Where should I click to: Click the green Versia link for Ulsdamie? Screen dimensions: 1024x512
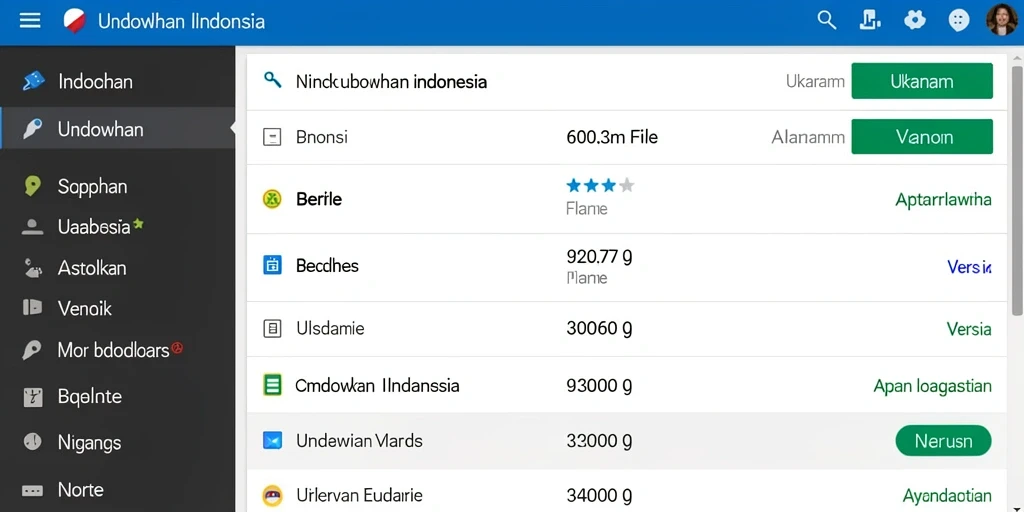[969, 328]
